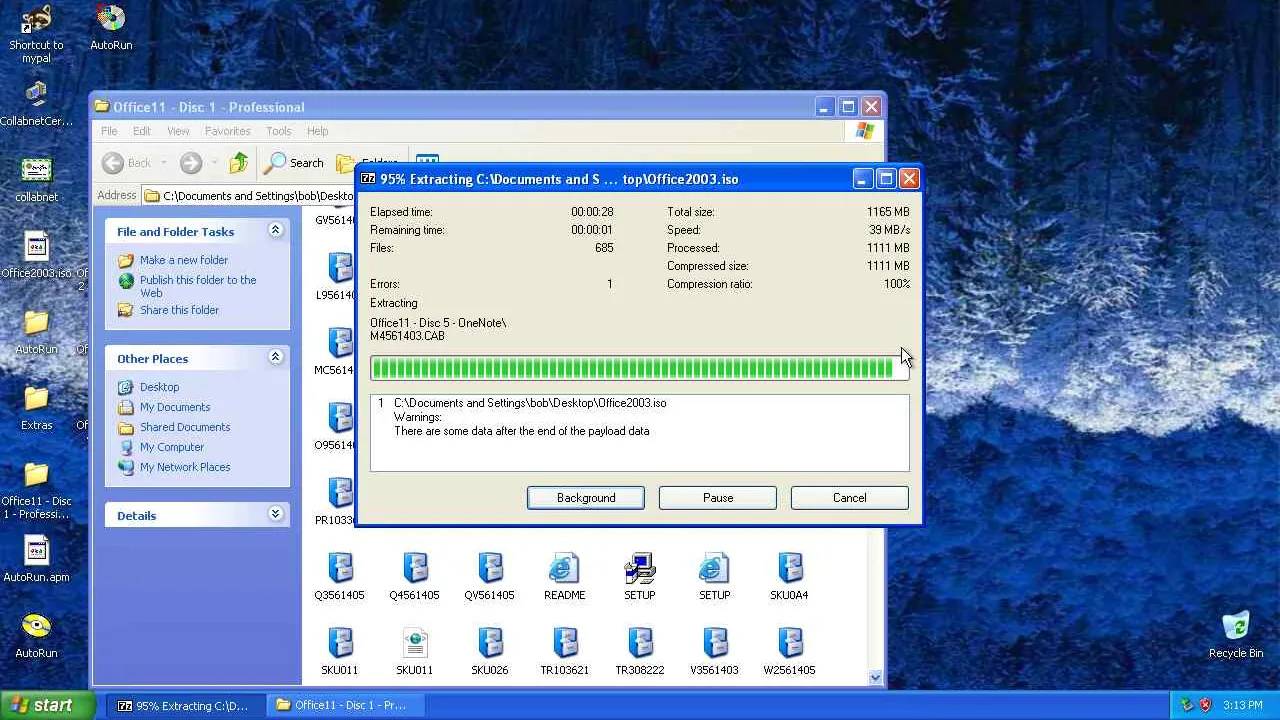1280x720 pixels.
Task: Select the AutoRun.apm desktop file
Action: coord(36,560)
